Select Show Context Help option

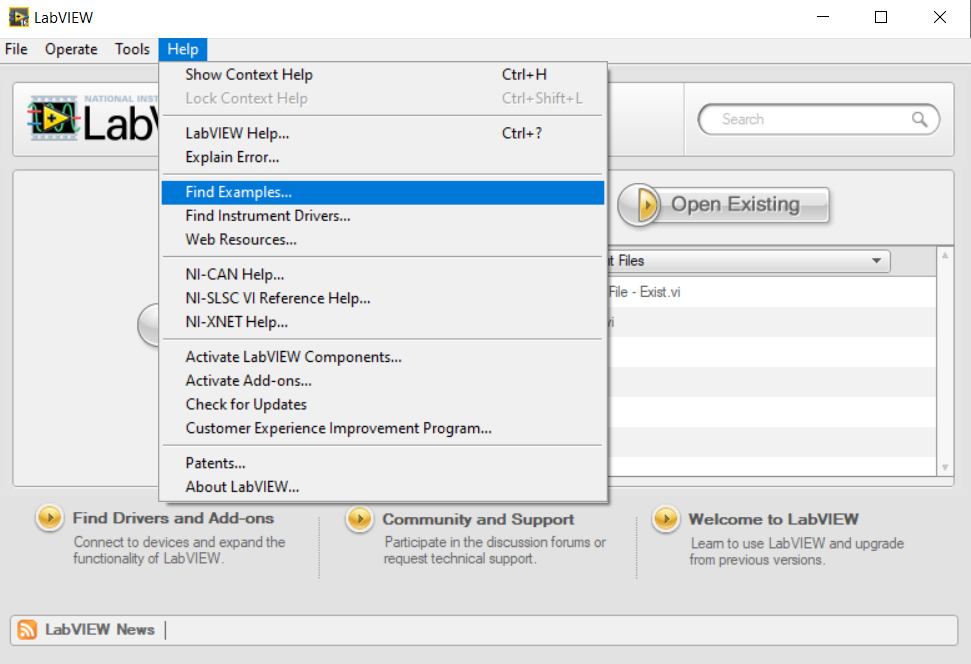[x=248, y=74]
